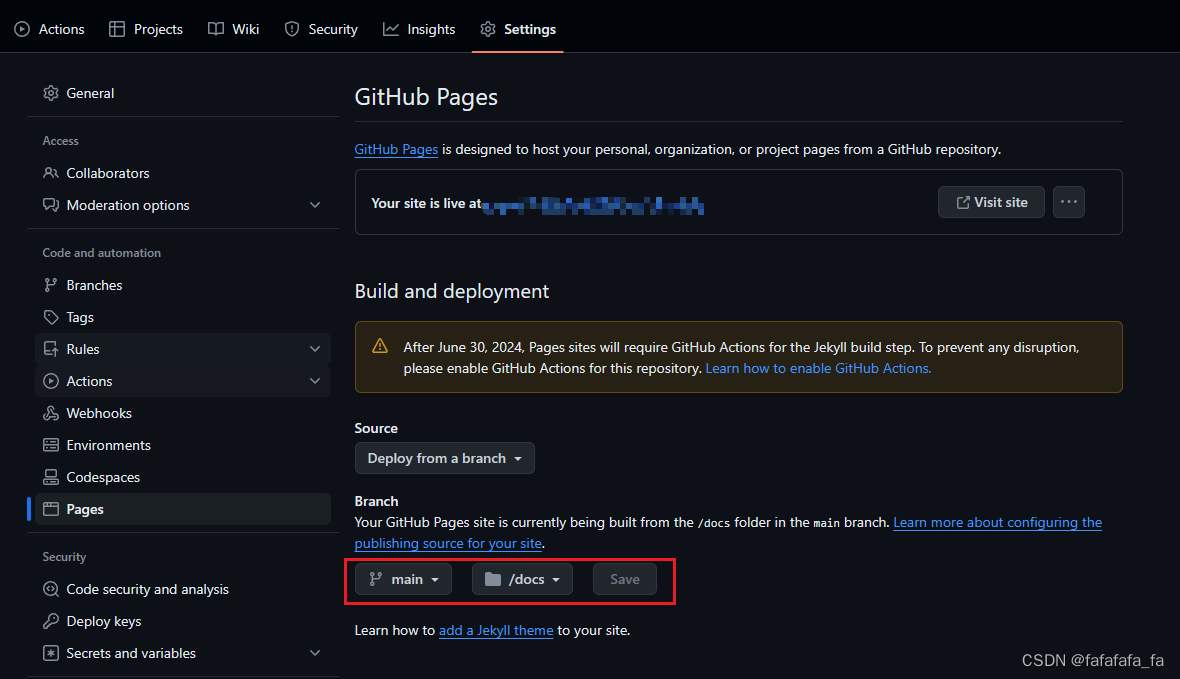Click the General gear icon in sidebar
The height and width of the screenshot is (679, 1180).
point(50,93)
